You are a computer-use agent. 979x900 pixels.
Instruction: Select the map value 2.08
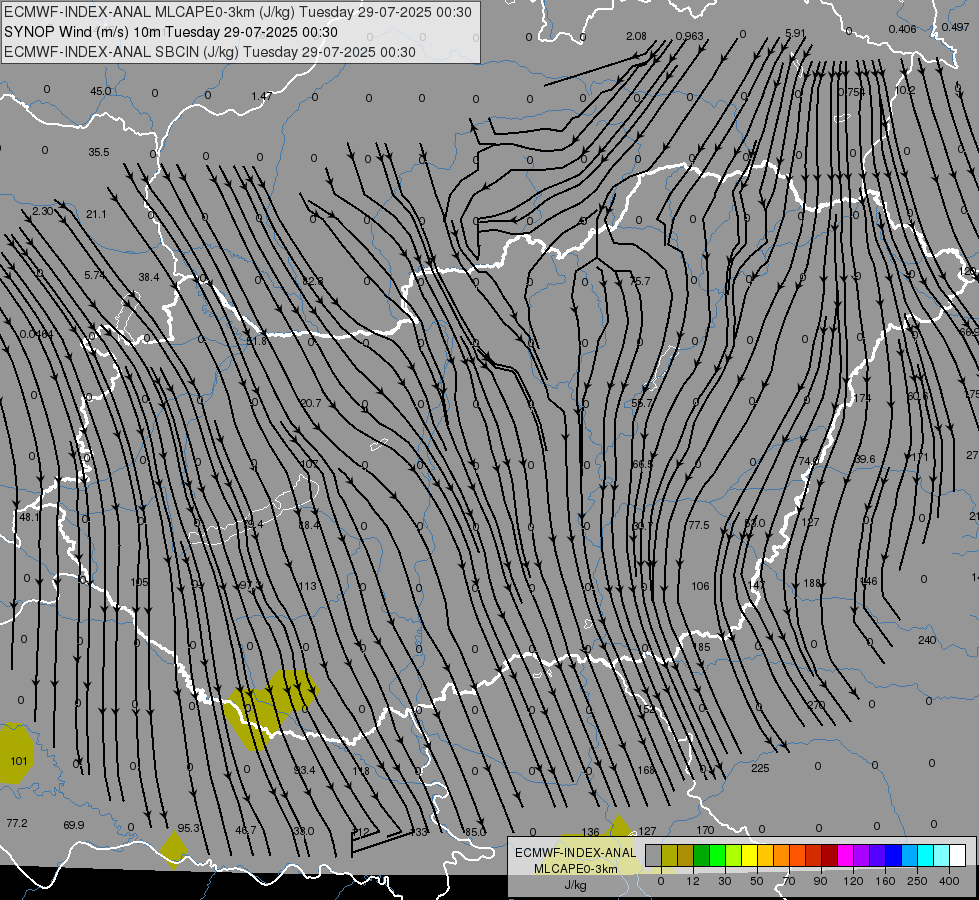636,36
